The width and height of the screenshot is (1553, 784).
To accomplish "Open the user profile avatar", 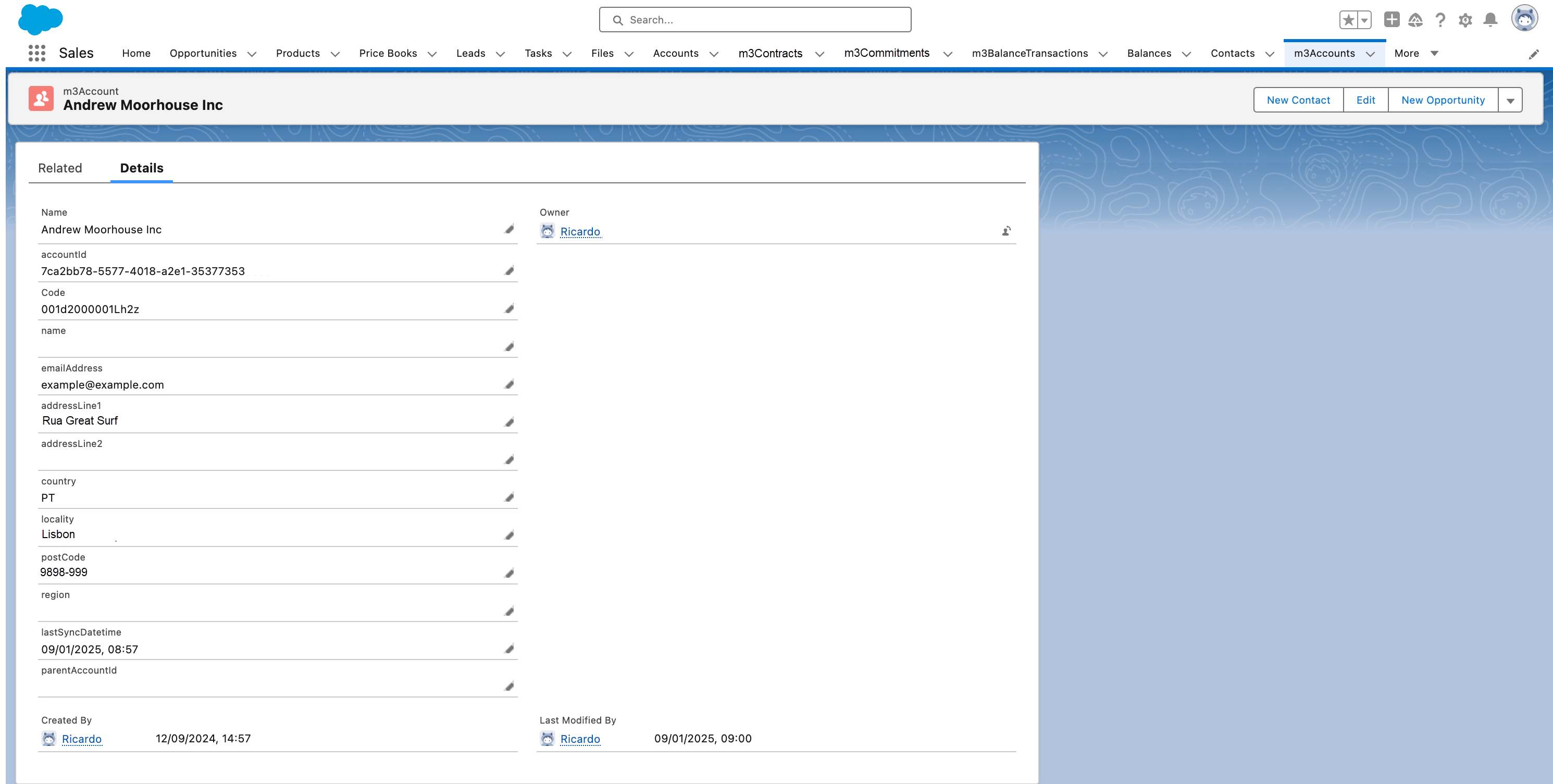I will (x=1524, y=19).
